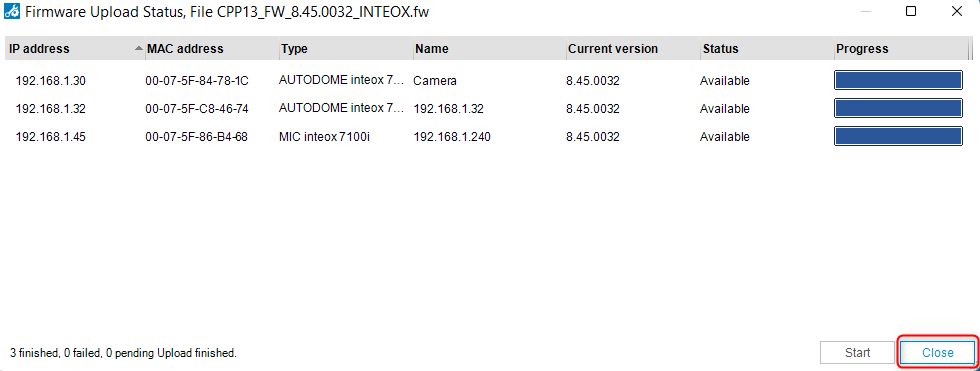Click the Configuration Manager app icon in title bar
Image resolution: width=980 pixels, height=371 pixels.
12,11
